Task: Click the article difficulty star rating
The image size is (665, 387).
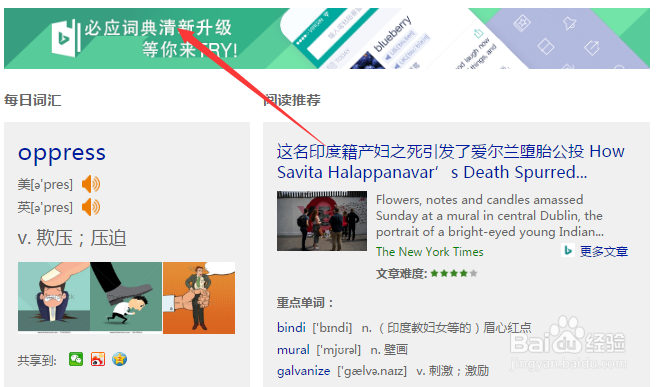Action: coord(454,273)
